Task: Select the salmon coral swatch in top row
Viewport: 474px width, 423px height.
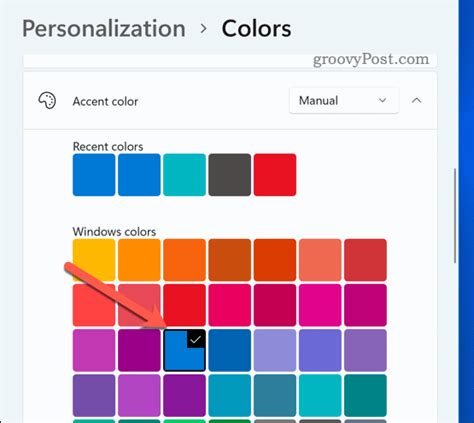Action: (320, 260)
